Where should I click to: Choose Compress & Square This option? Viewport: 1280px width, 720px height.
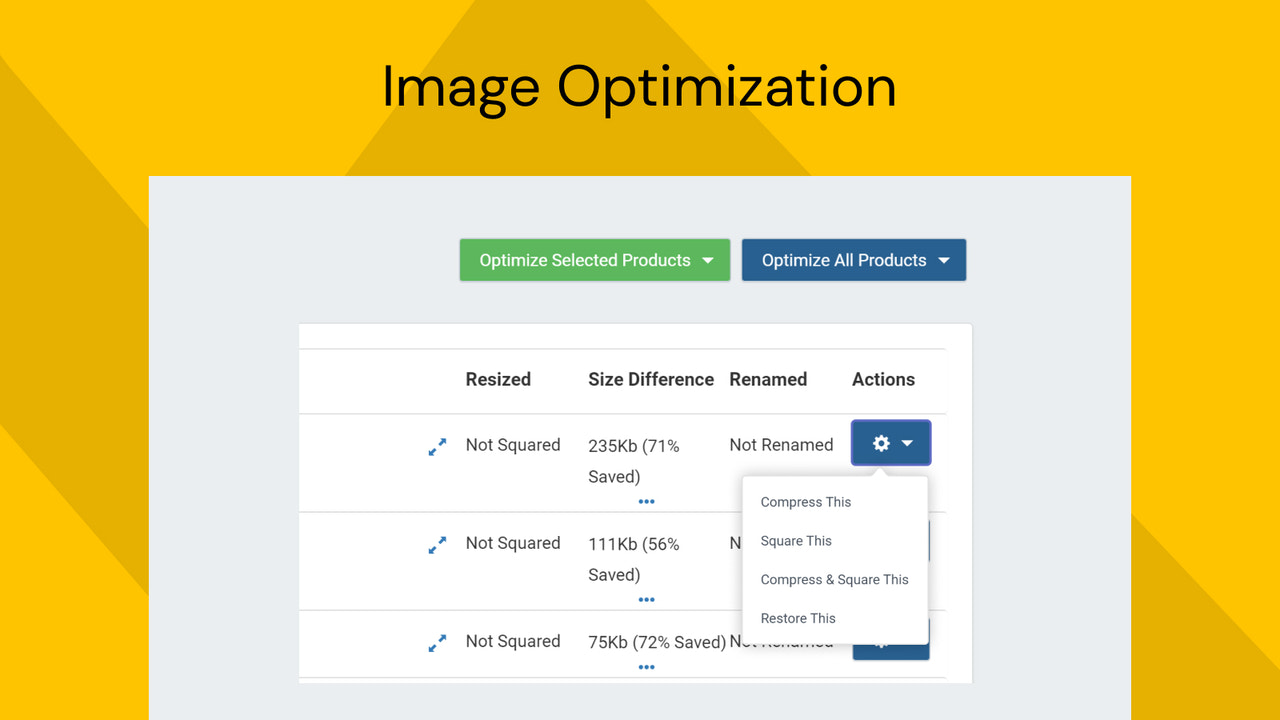coord(834,579)
